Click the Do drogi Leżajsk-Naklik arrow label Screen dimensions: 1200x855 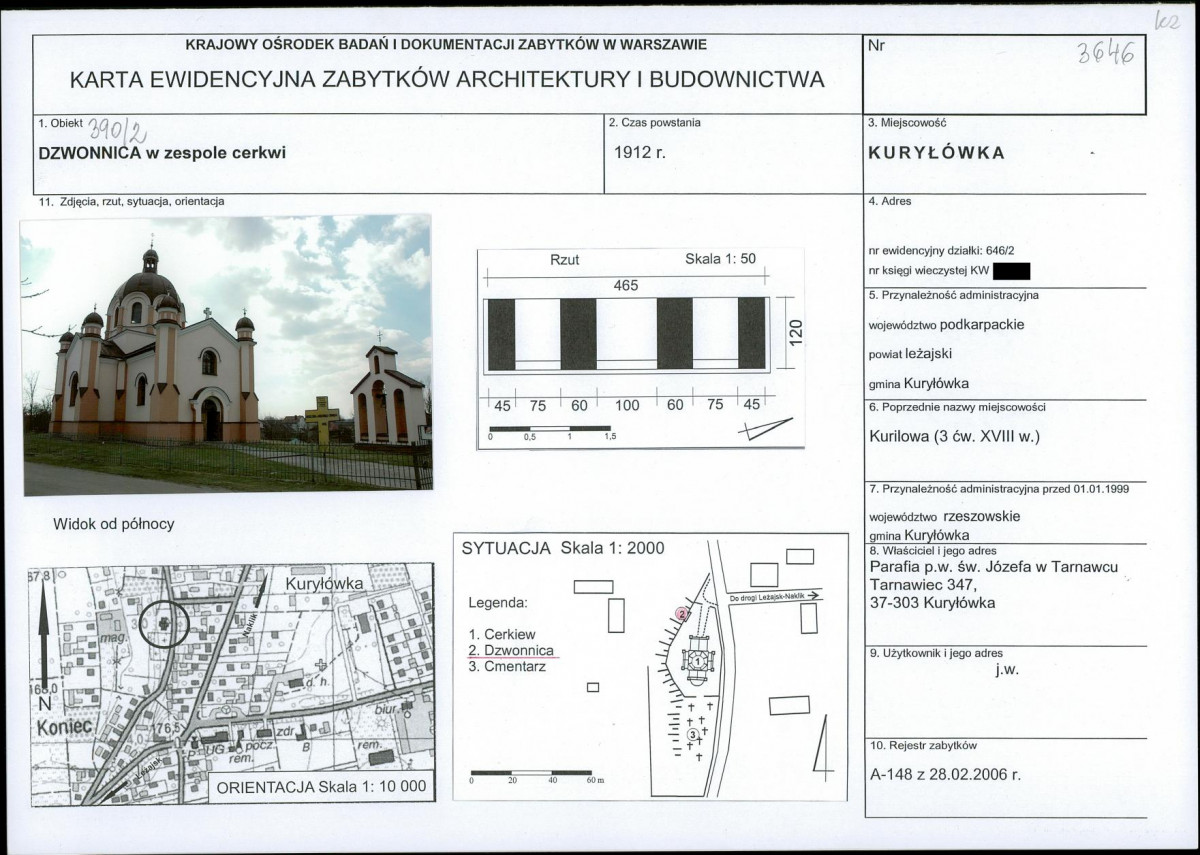775,597
